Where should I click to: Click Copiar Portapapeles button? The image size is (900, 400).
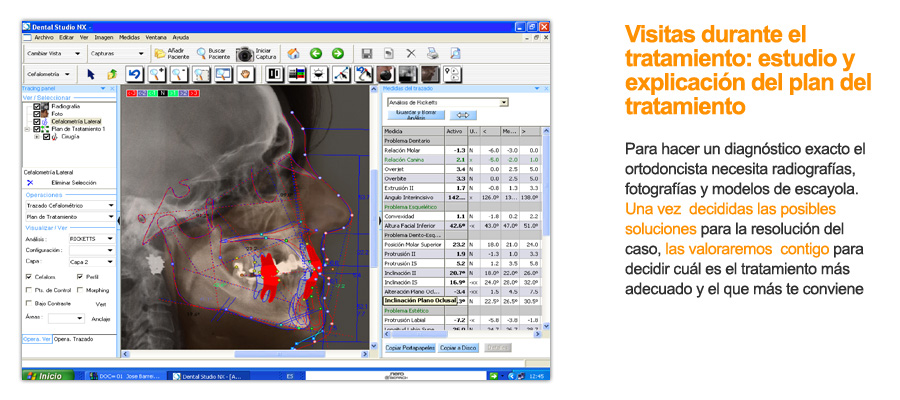pos(410,348)
